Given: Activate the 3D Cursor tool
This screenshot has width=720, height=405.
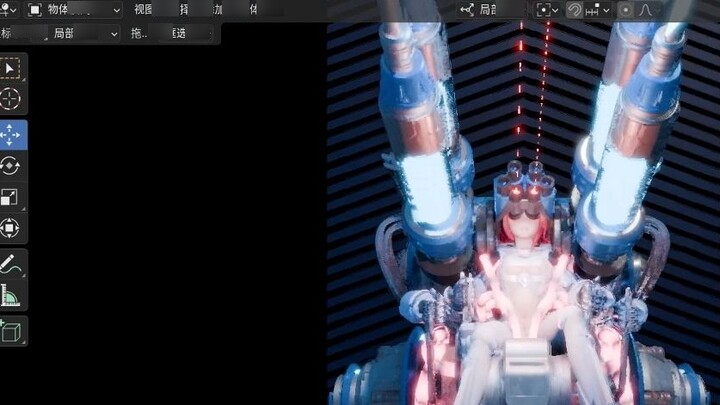Looking at the screenshot, I should pyautogui.click(x=11, y=99).
